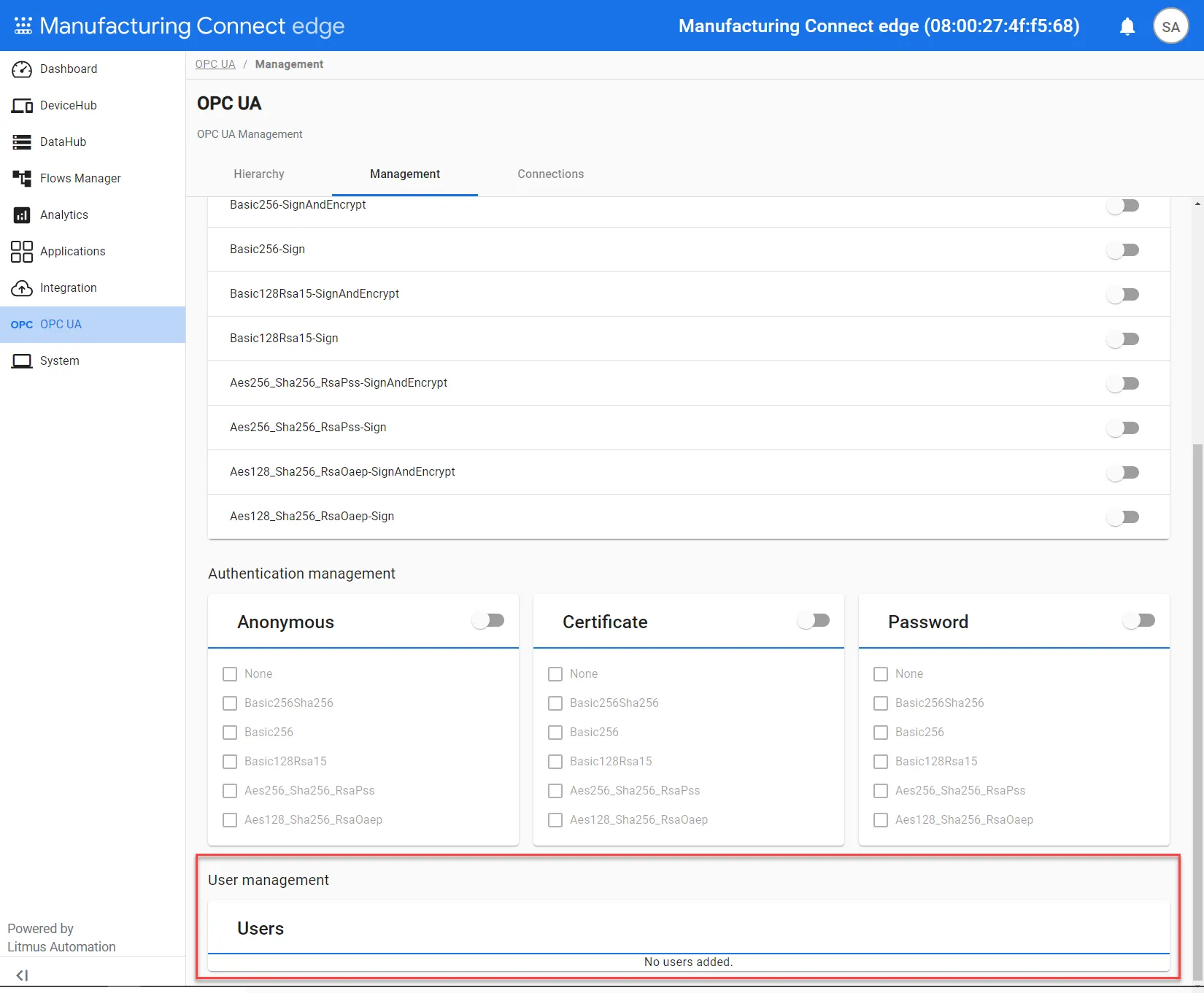
Task: Click the 'No users added.' text
Action: pyautogui.click(x=689, y=962)
